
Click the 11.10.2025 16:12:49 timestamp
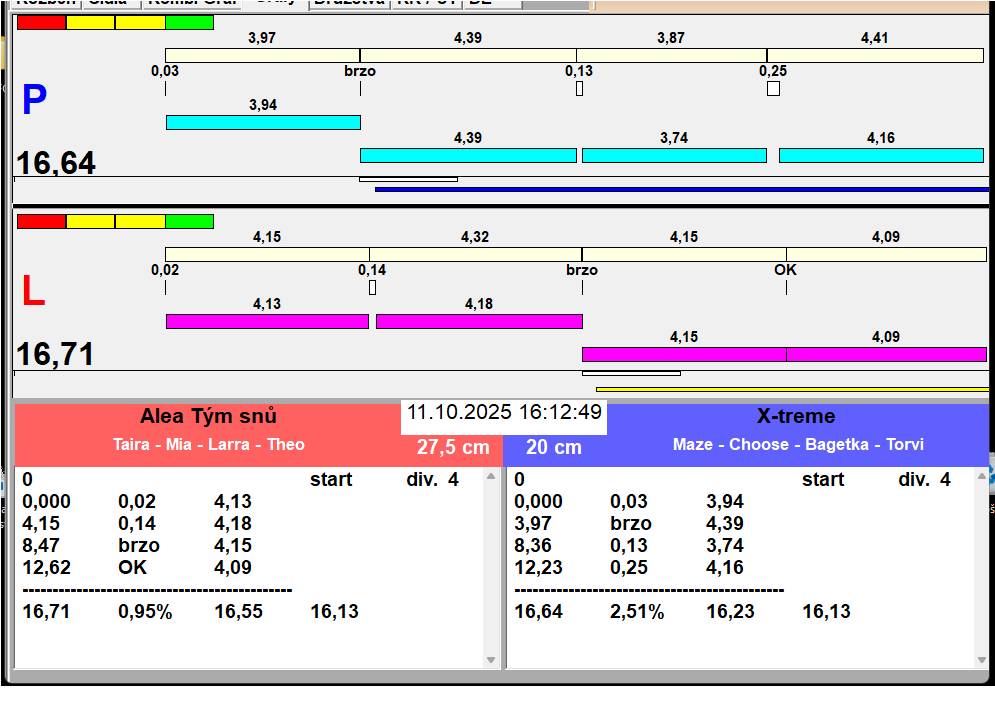(x=504, y=413)
